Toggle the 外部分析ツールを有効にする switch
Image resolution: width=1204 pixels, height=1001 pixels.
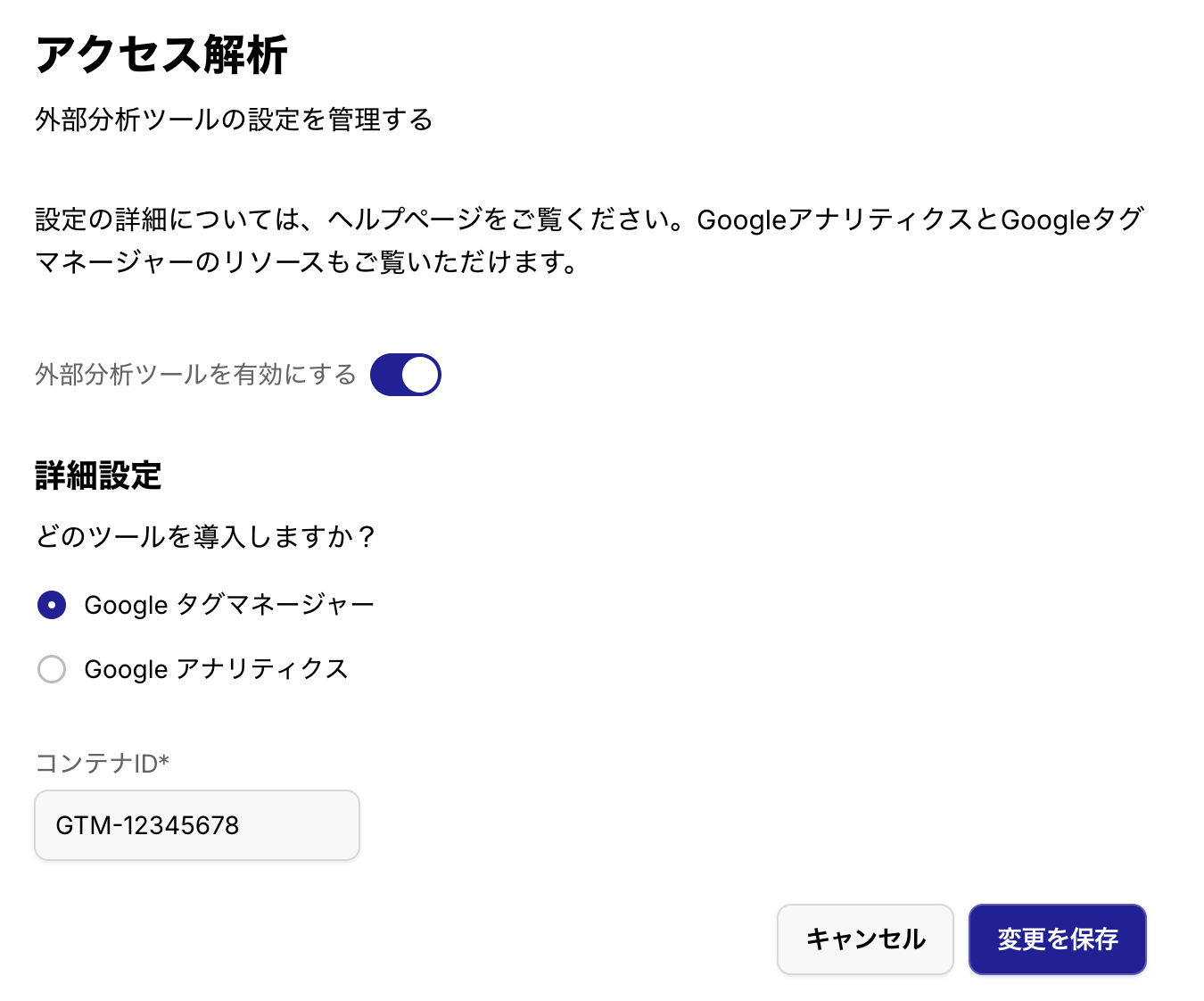tap(405, 375)
